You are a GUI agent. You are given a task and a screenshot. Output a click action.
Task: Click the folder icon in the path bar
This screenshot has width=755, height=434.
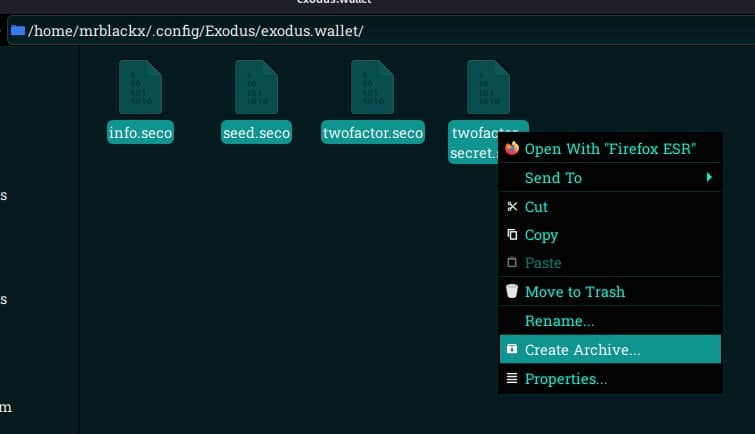tap(17, 30)
